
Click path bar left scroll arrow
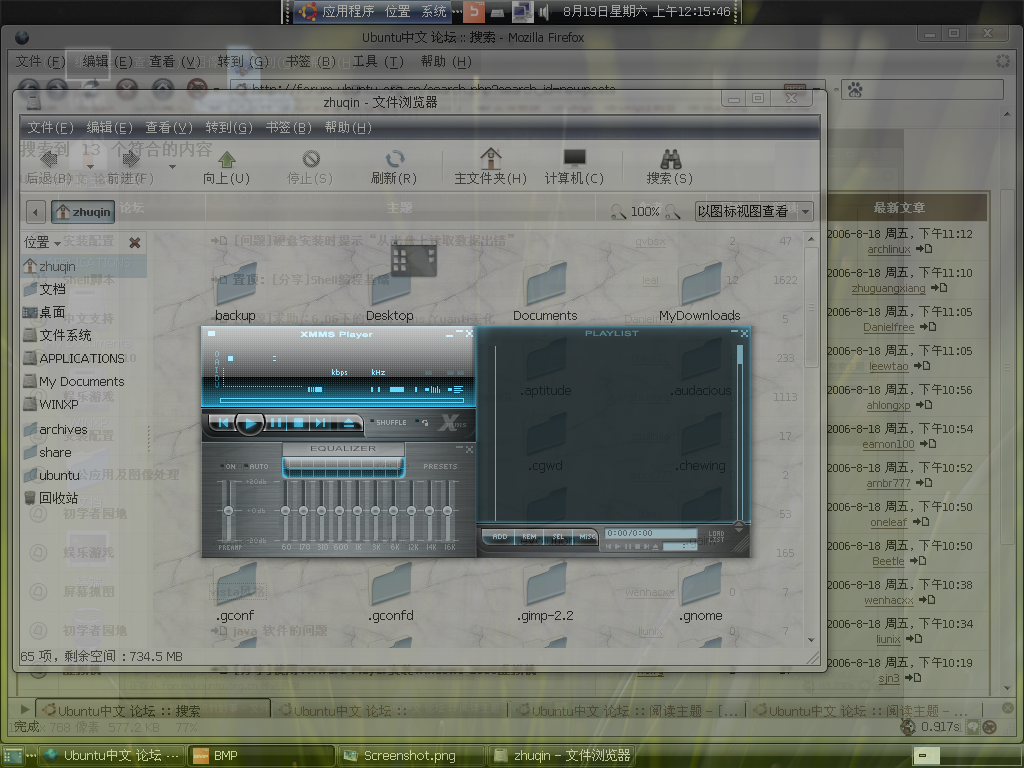click(x=36, y=212)
